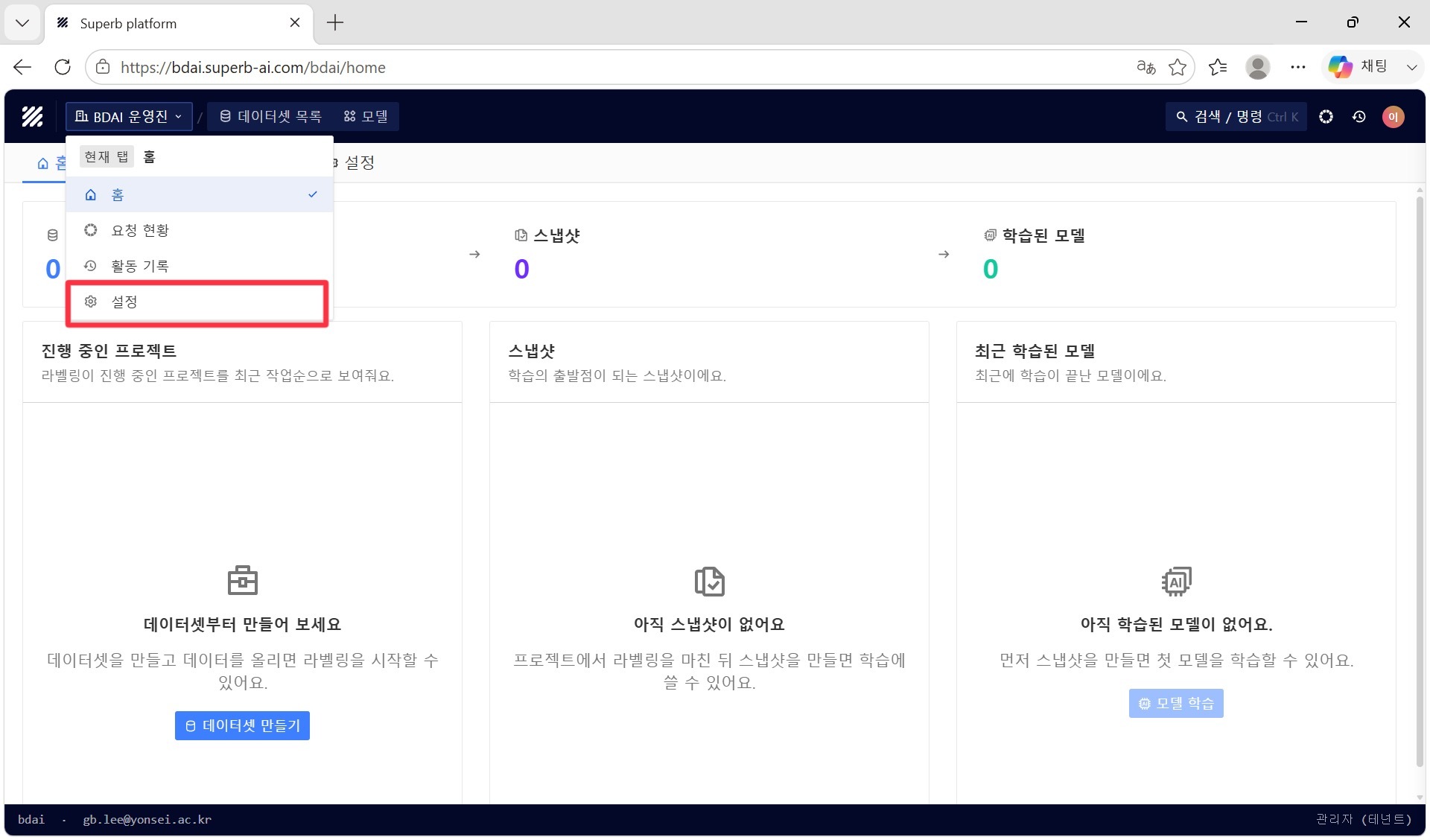1430x840 pixels.
Task: Select 활동 기록 menu entry
Action: (x=200, y=266)
